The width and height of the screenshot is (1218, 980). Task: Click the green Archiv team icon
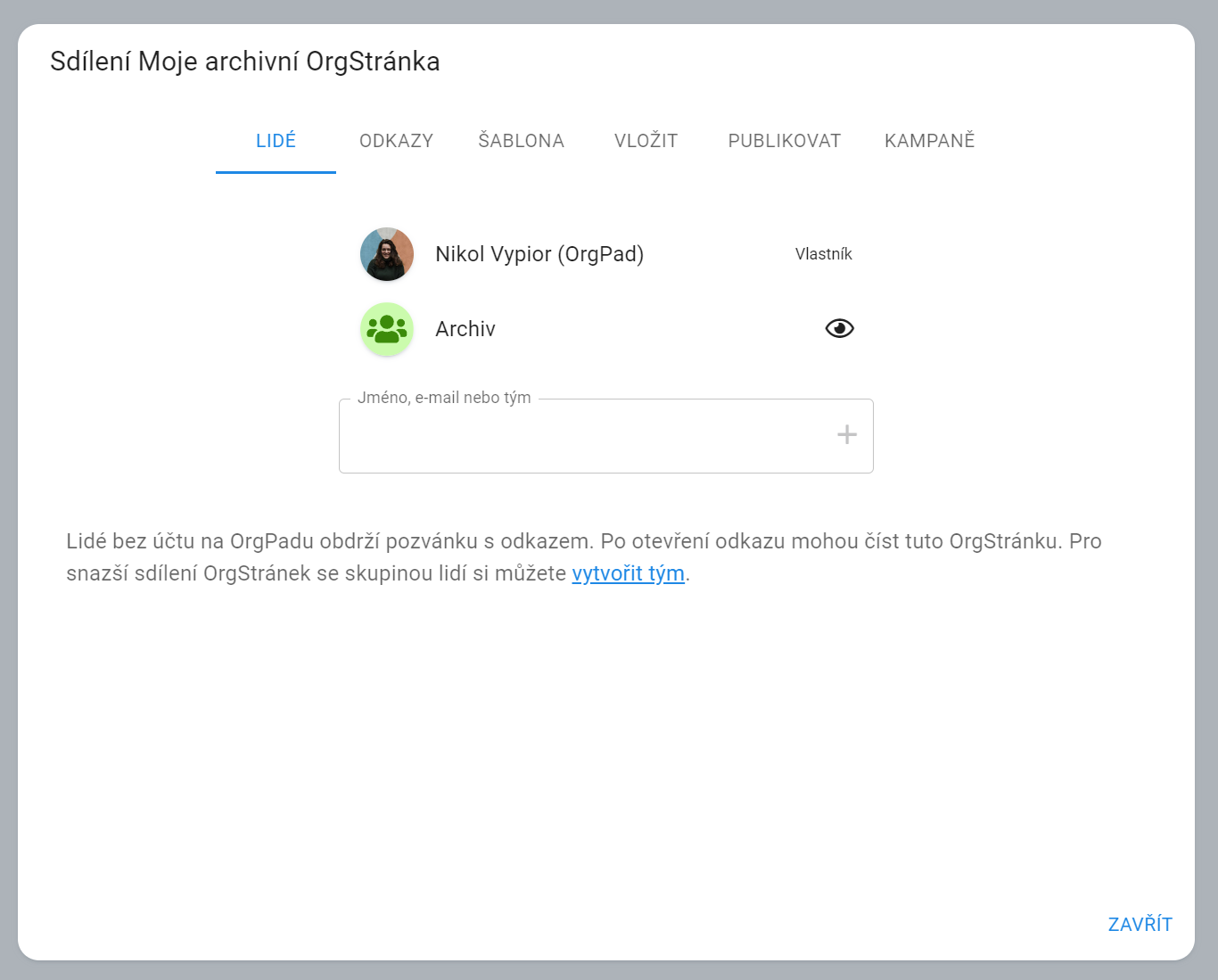pyautogui.click(x=387, y=329)
